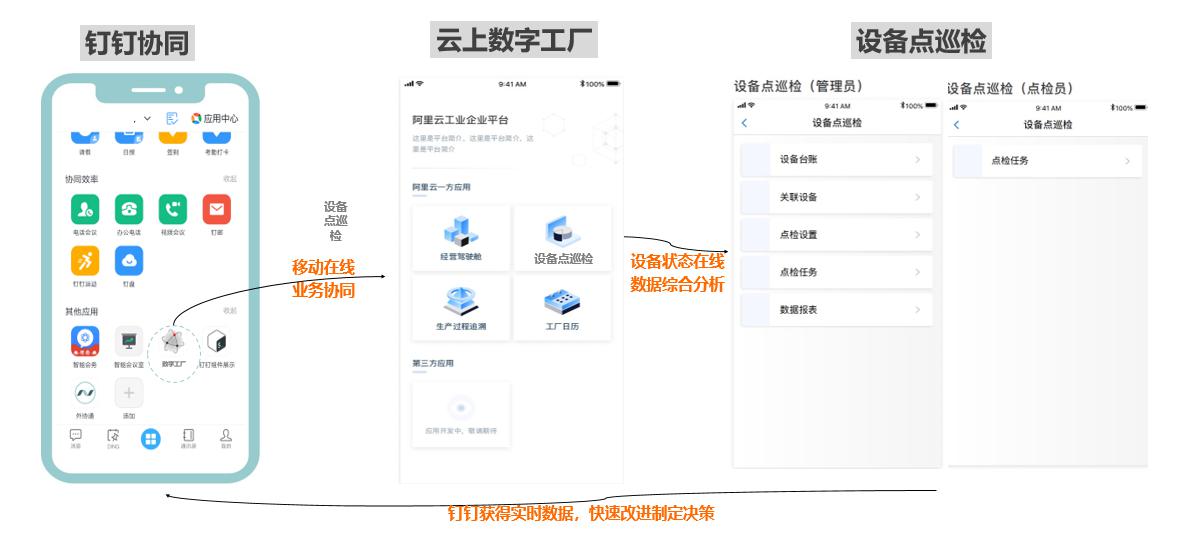Switch to the 消息 tab
Image resolution: width=1182 pixels, height=547 pixels.
75,439
